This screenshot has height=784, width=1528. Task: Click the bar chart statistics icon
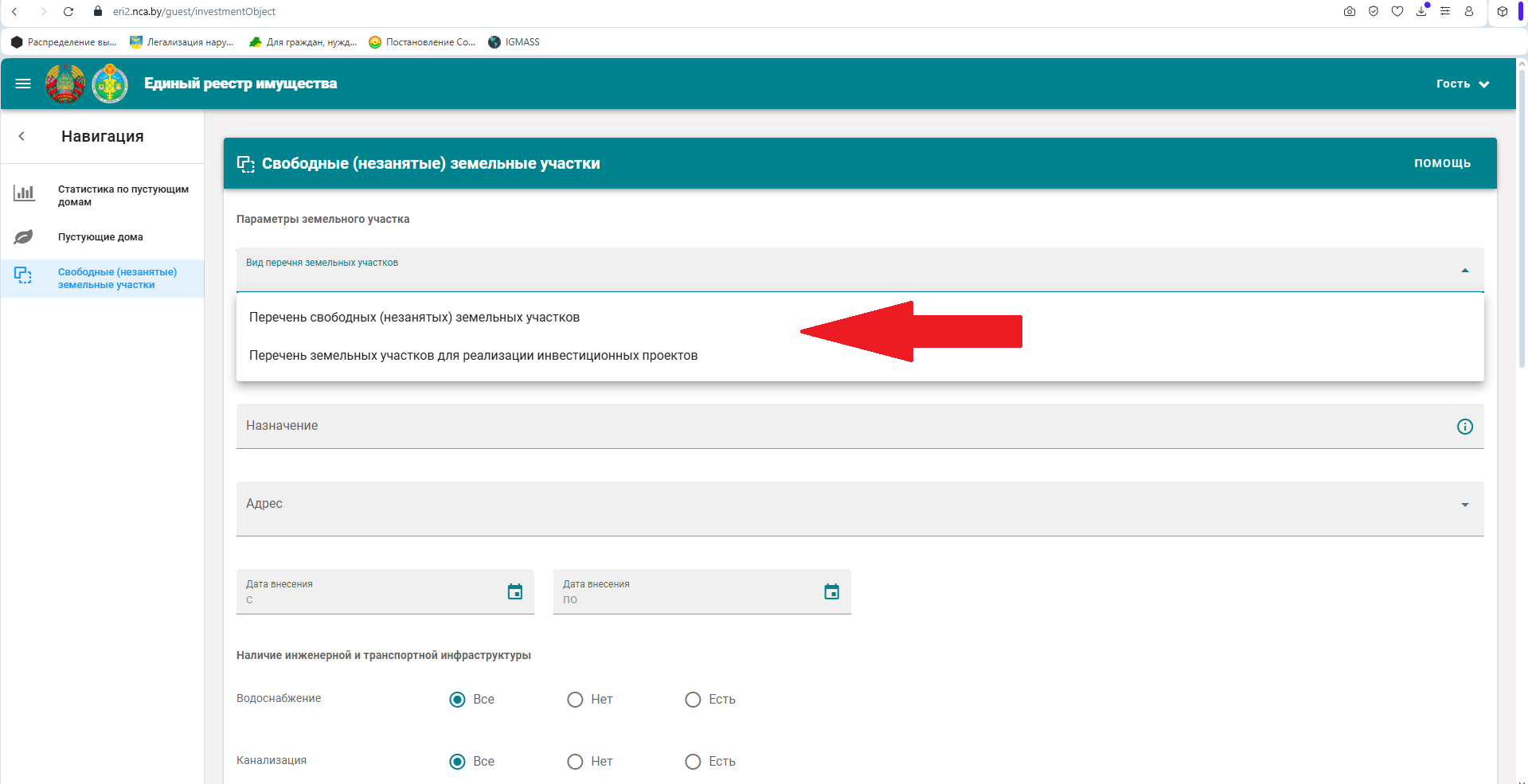click(x=24, y=193)
